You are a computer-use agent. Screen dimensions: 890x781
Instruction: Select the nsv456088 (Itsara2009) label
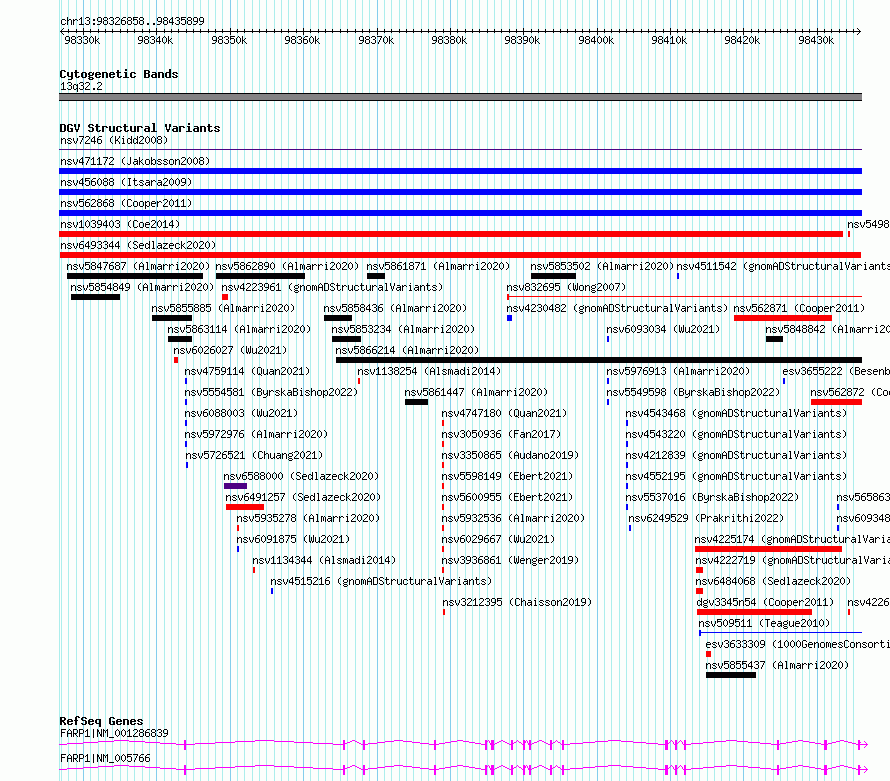pos(126,182)
